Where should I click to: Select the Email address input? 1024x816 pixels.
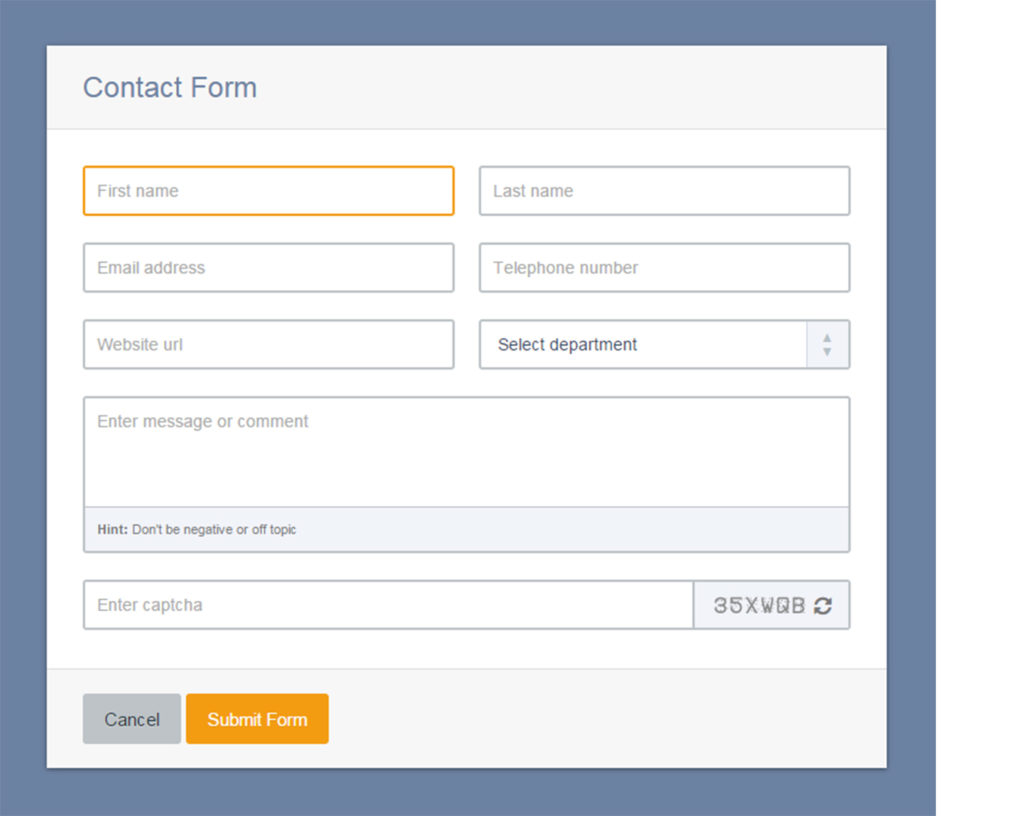click(x=268, y=268)
